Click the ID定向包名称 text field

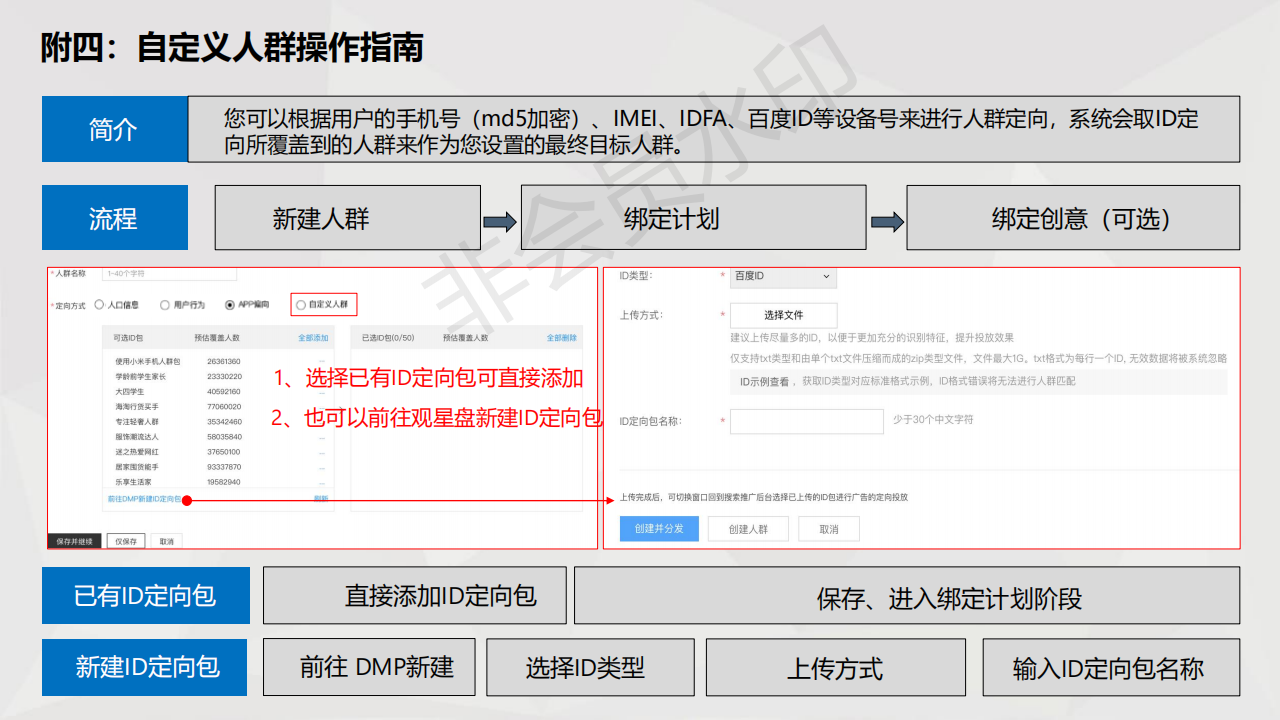tap(806, 421)
